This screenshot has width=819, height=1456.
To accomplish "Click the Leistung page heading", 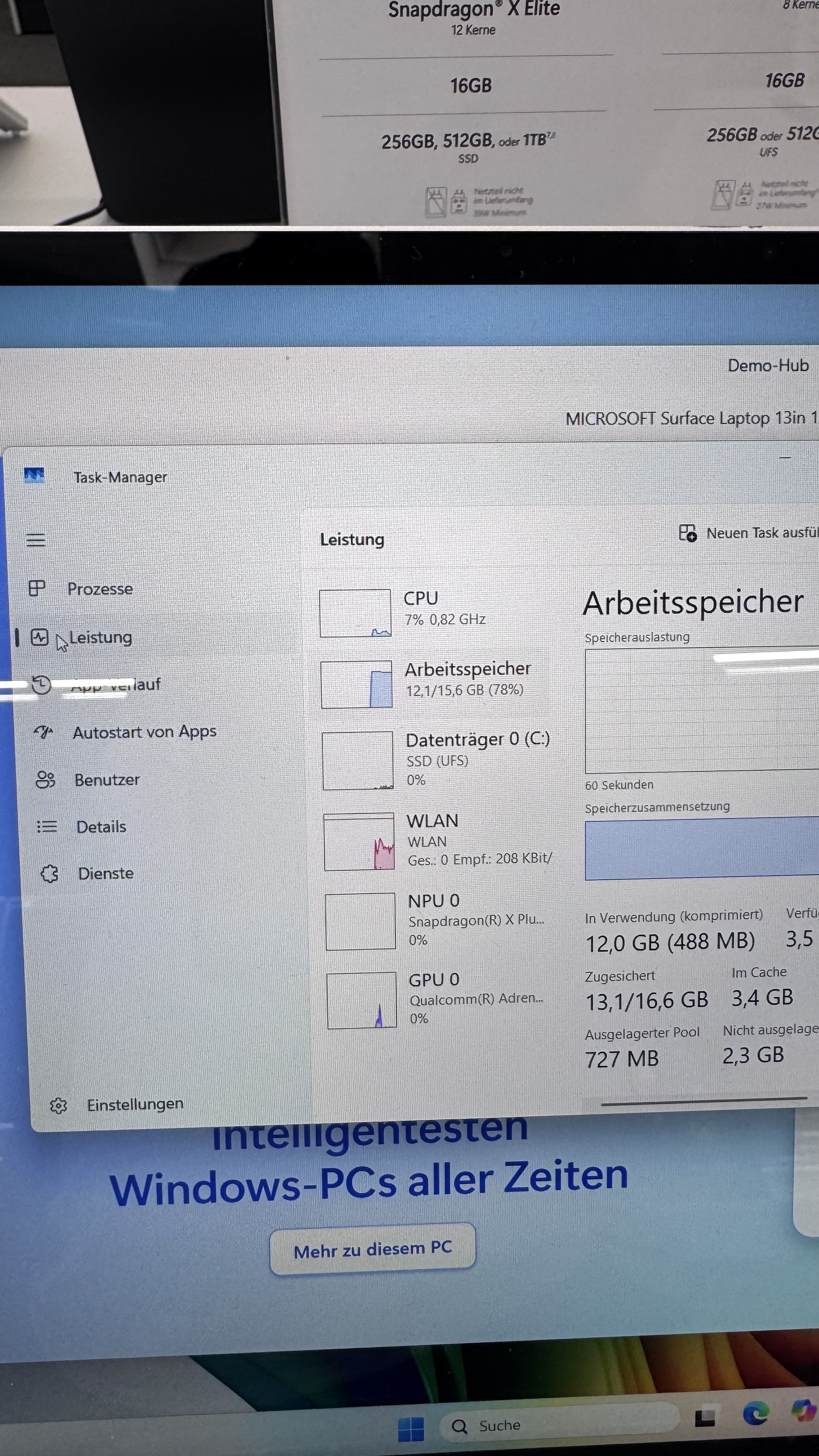I will click(x=352, y=540).
